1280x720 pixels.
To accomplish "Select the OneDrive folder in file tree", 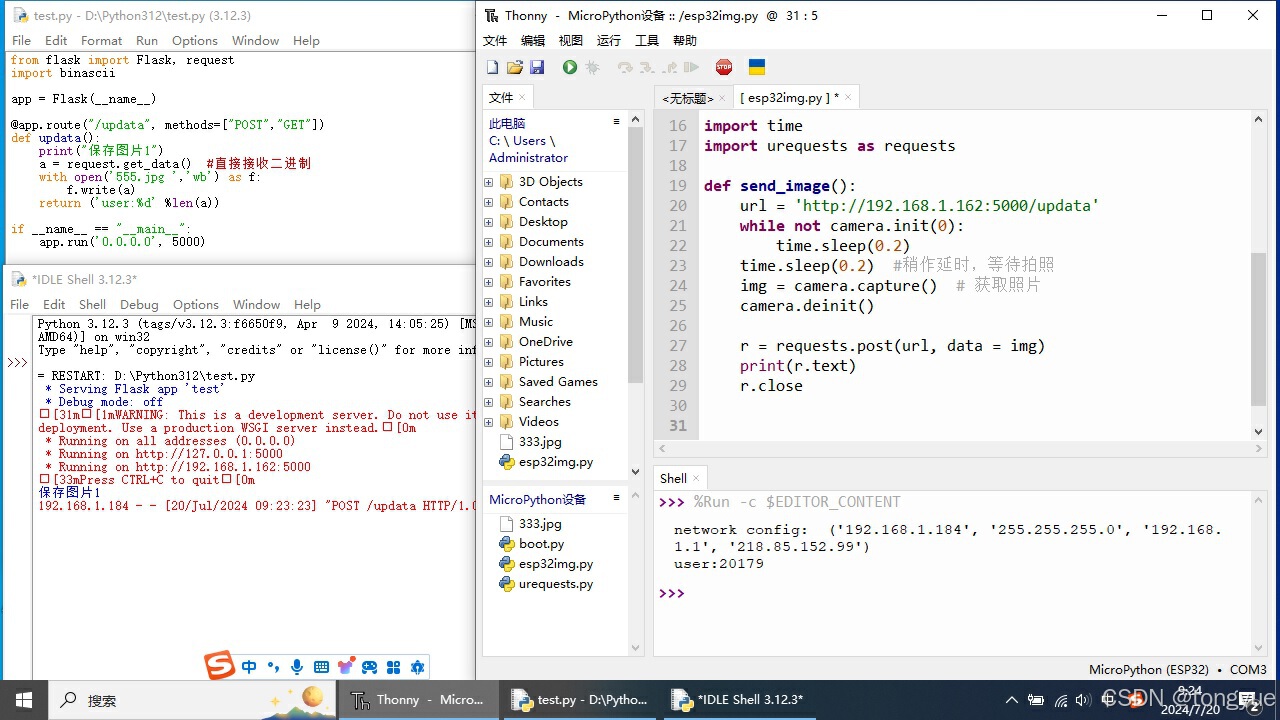I will tap(545, 342).
